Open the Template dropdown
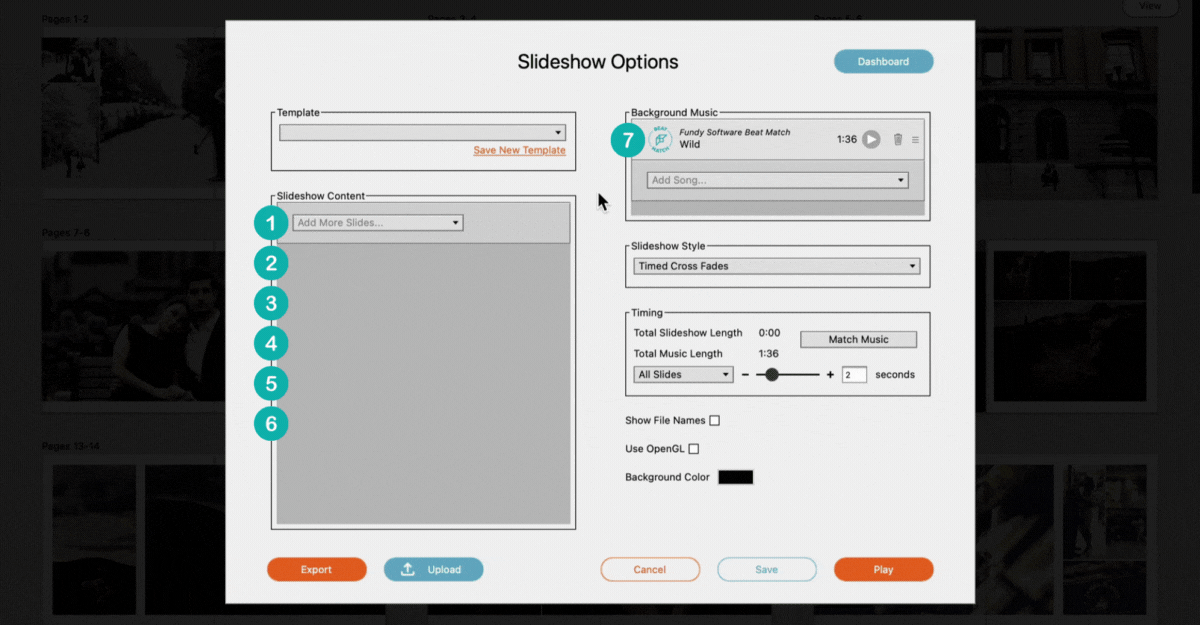1200x625 pixels. click(x=422, y=132)
